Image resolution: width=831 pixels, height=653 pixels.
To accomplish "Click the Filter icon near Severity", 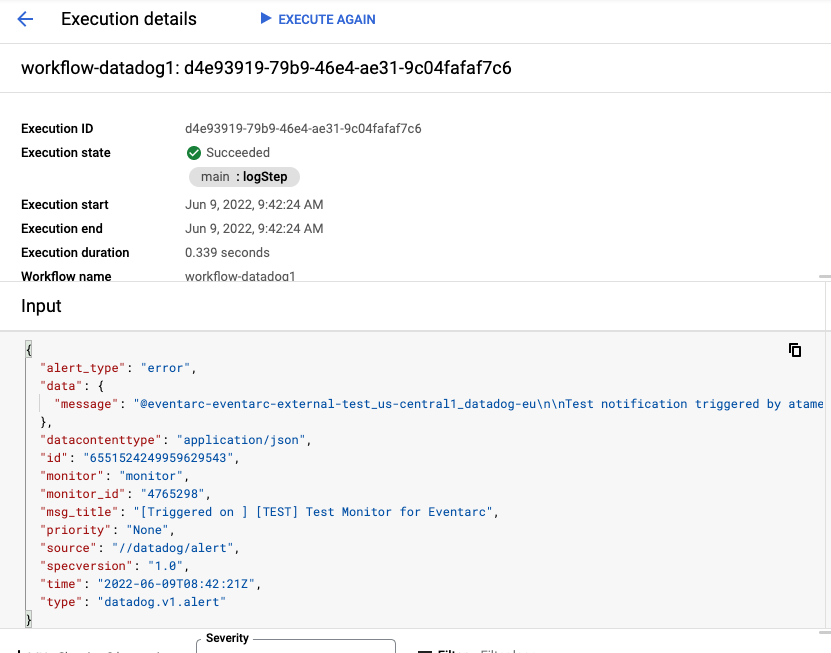I will [x=423, y=650].
